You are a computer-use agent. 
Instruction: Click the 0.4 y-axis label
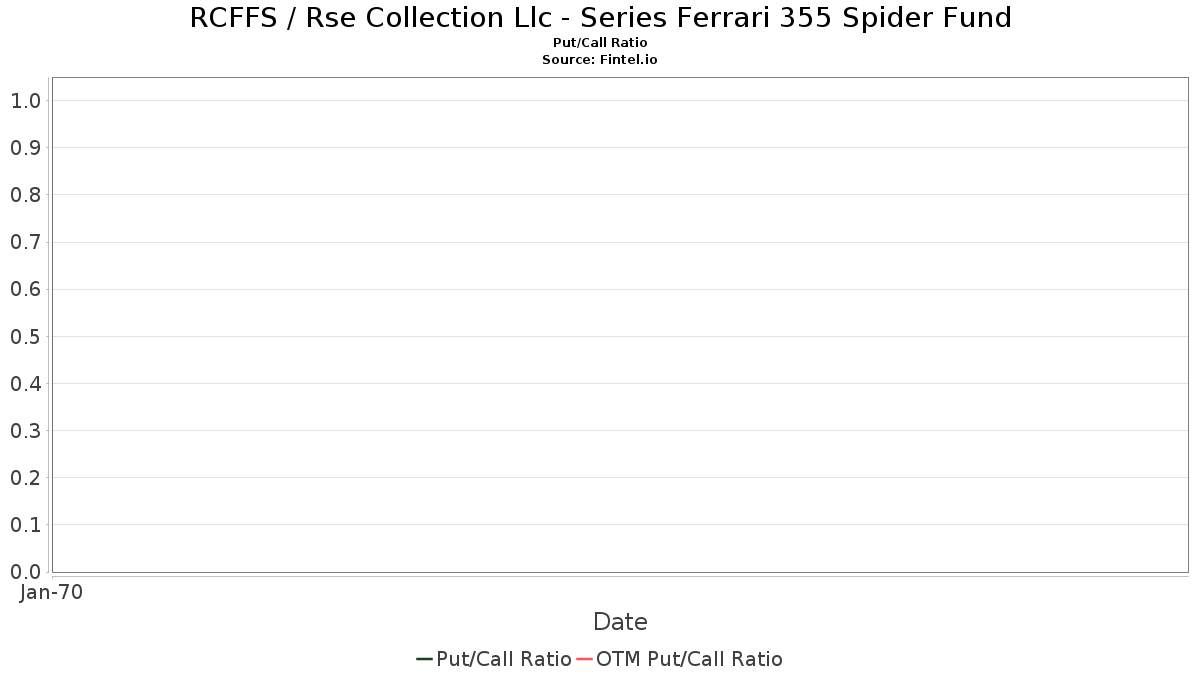(25, 383)
